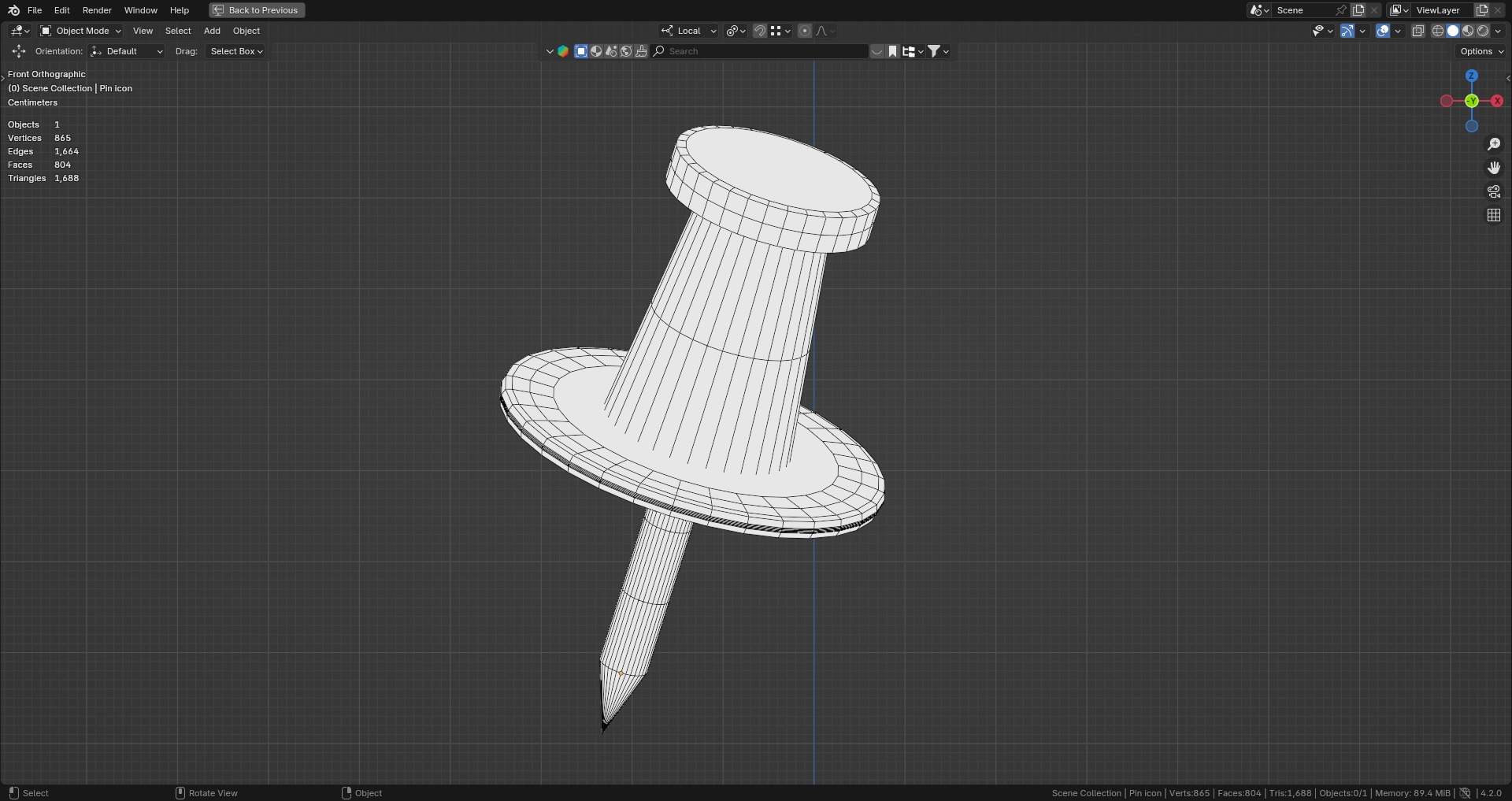Switch to solid shading

1453,31
